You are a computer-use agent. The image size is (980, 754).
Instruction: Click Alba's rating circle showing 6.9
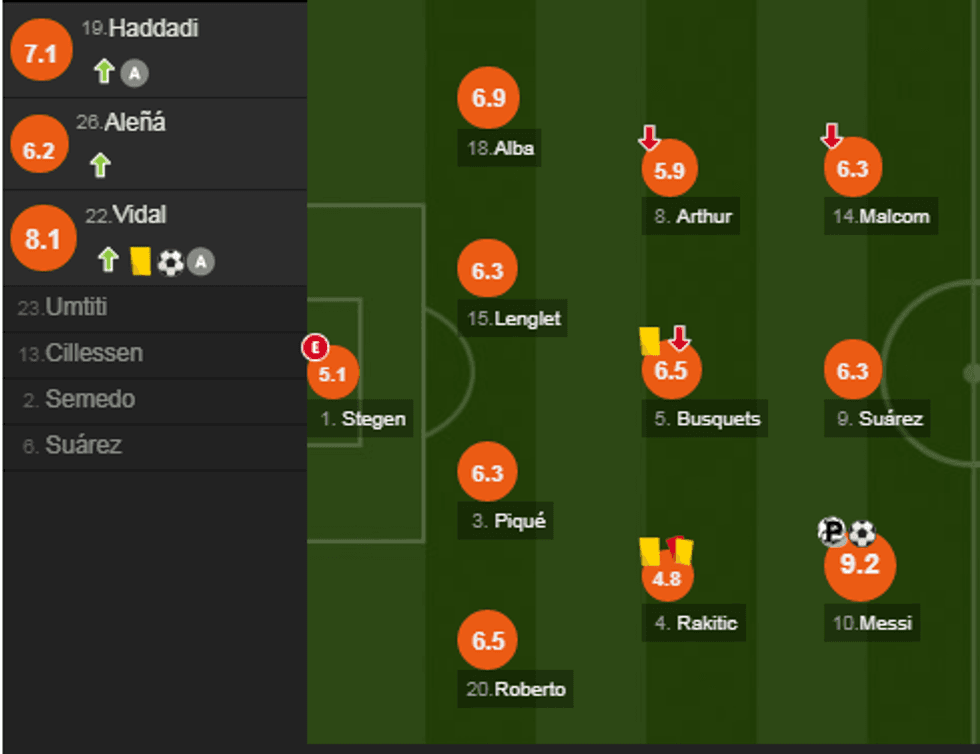coord(487,97)
